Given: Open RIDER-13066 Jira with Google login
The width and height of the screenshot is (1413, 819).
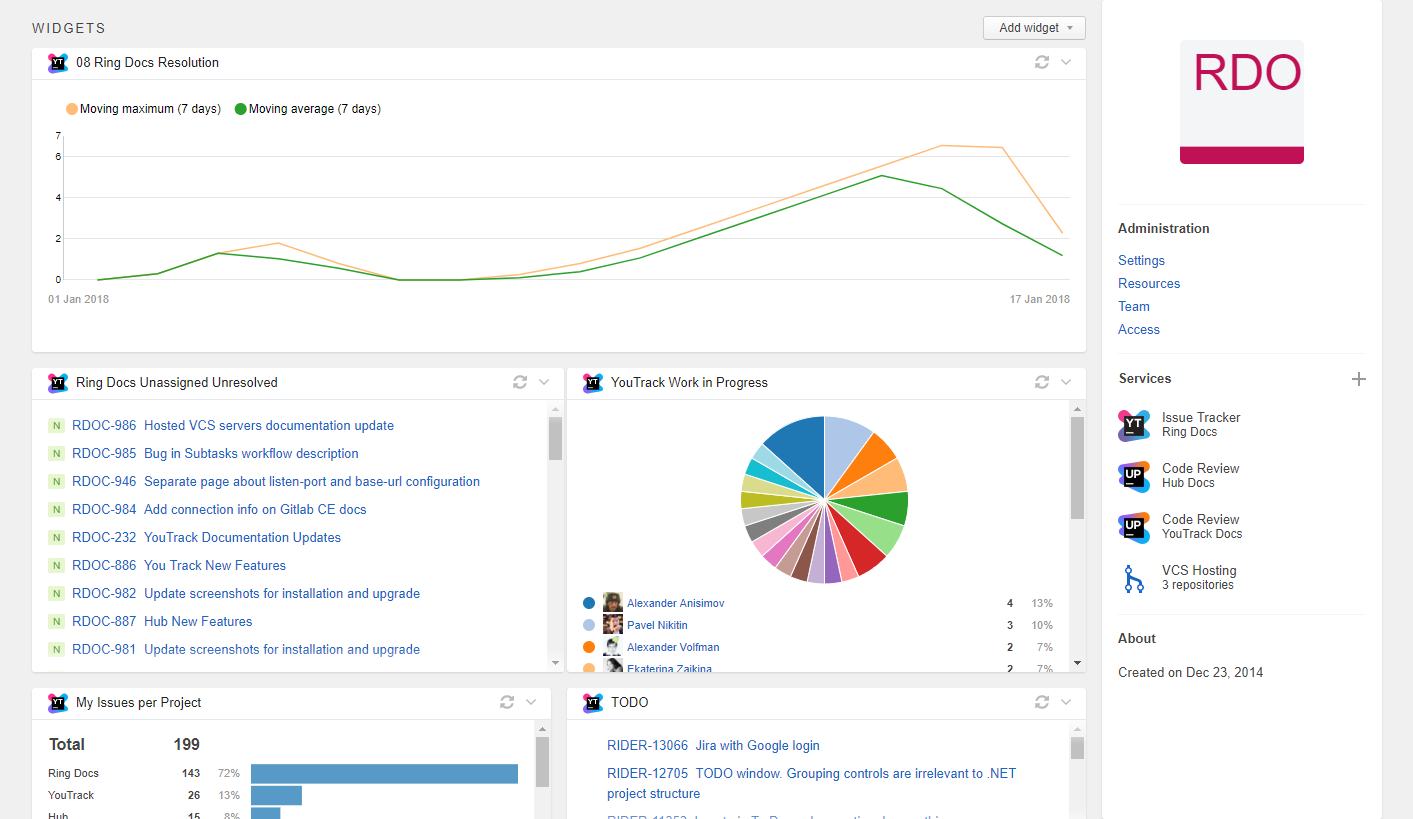Looking at the screenshot, I should click(x=713, y=746).
